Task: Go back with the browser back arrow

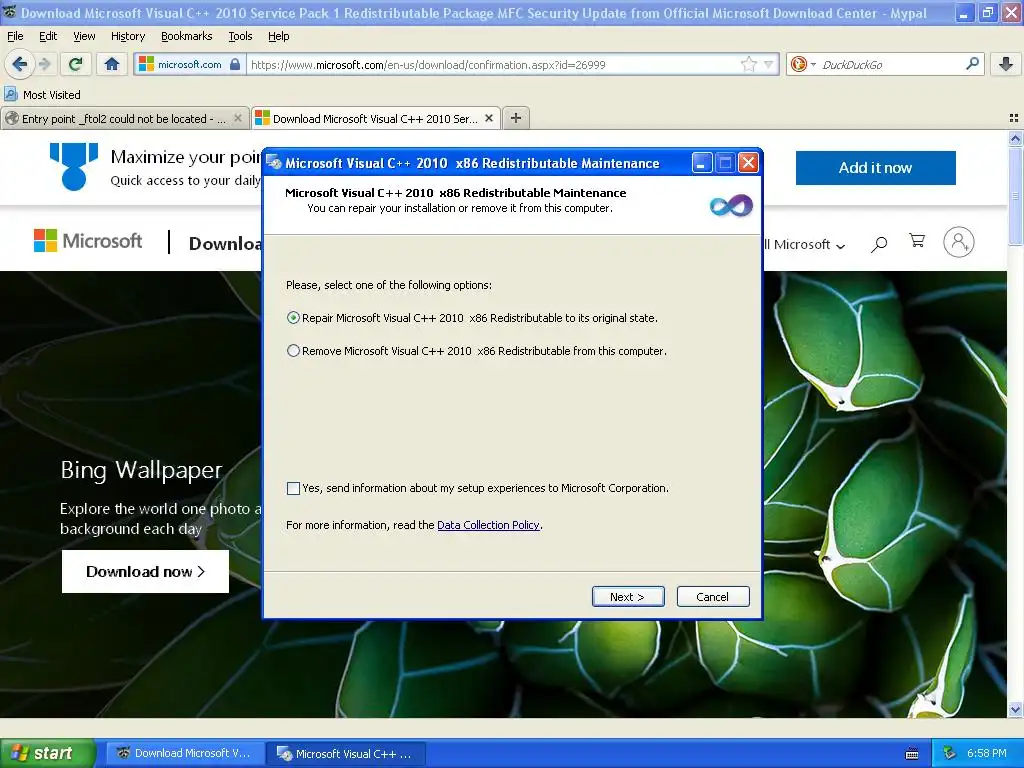Action: click(x=20, y=64)
